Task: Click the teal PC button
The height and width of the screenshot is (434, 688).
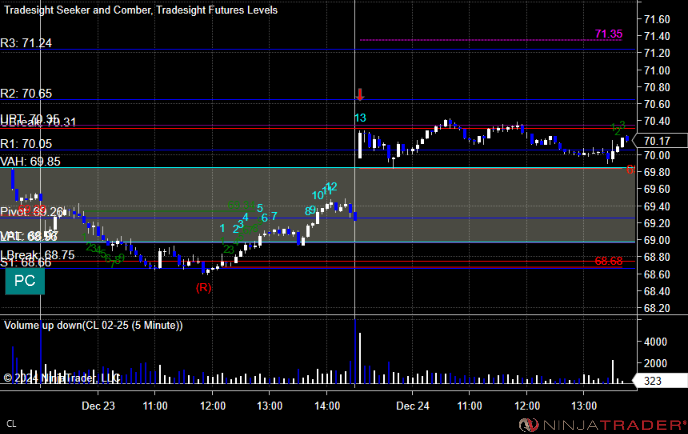Action: pyautogui.click(x=25, y=281)
